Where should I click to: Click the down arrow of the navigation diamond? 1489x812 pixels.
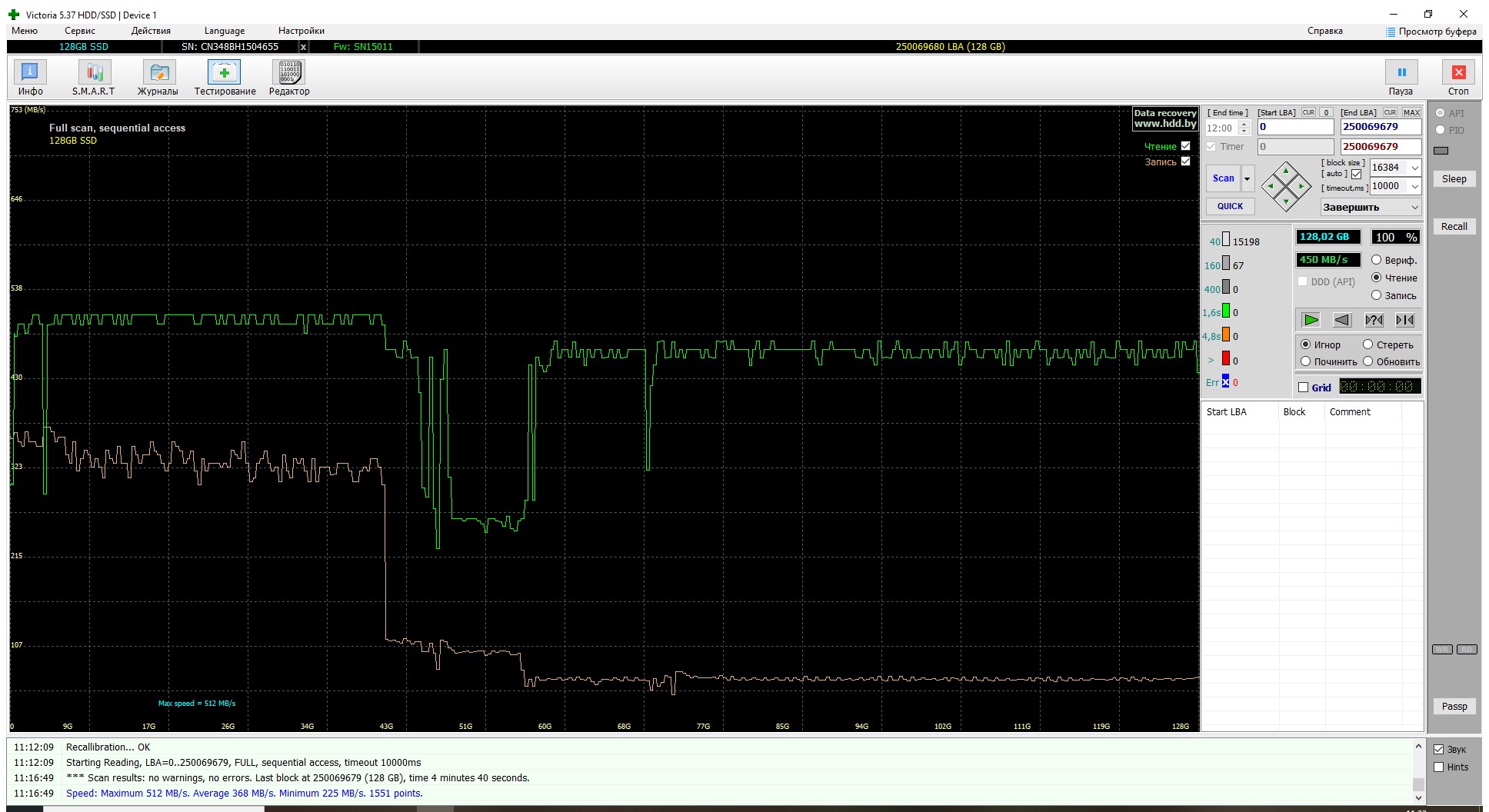[1286, 201]
